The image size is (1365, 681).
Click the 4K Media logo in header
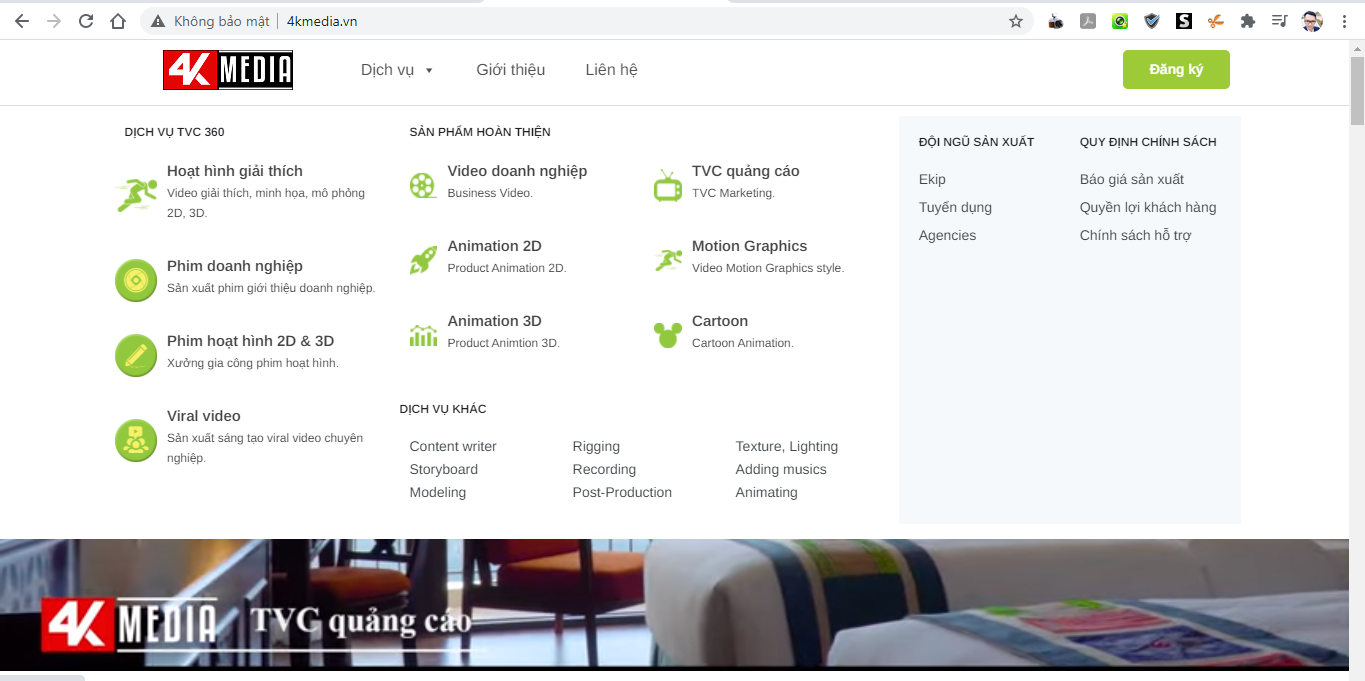[228, 70]
